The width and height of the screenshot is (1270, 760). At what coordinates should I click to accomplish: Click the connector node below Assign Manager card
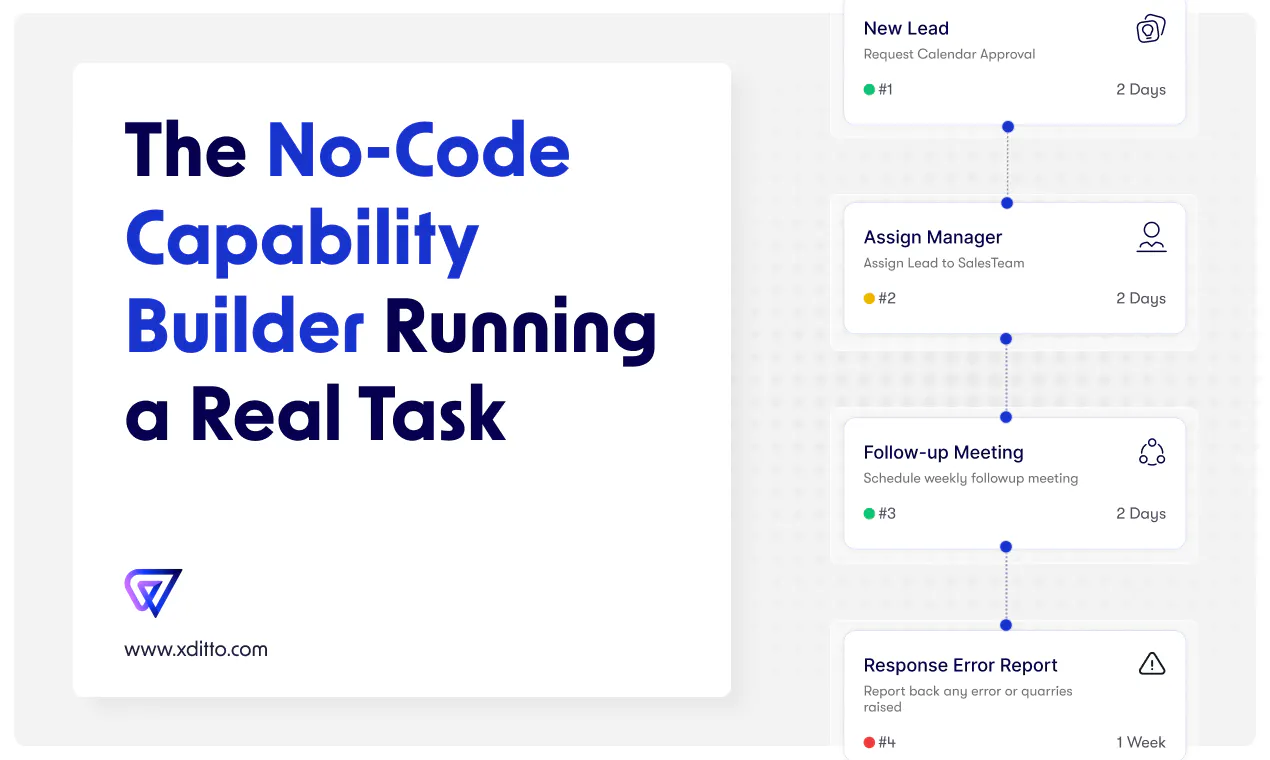click(1006, 339)
